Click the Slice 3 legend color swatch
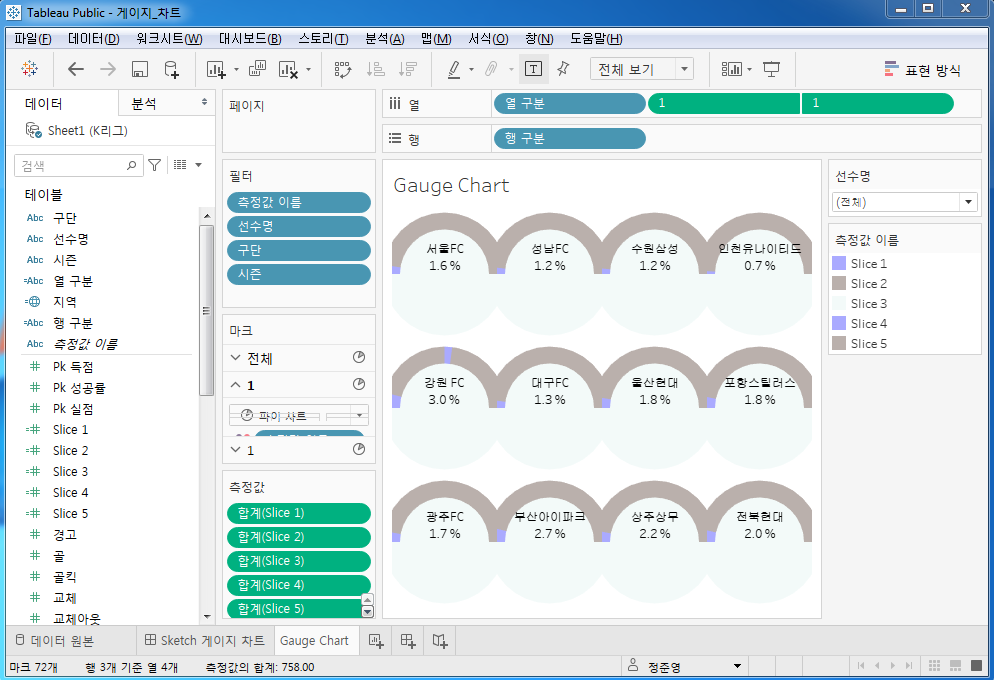994x680 pixels. click(839, 304)
